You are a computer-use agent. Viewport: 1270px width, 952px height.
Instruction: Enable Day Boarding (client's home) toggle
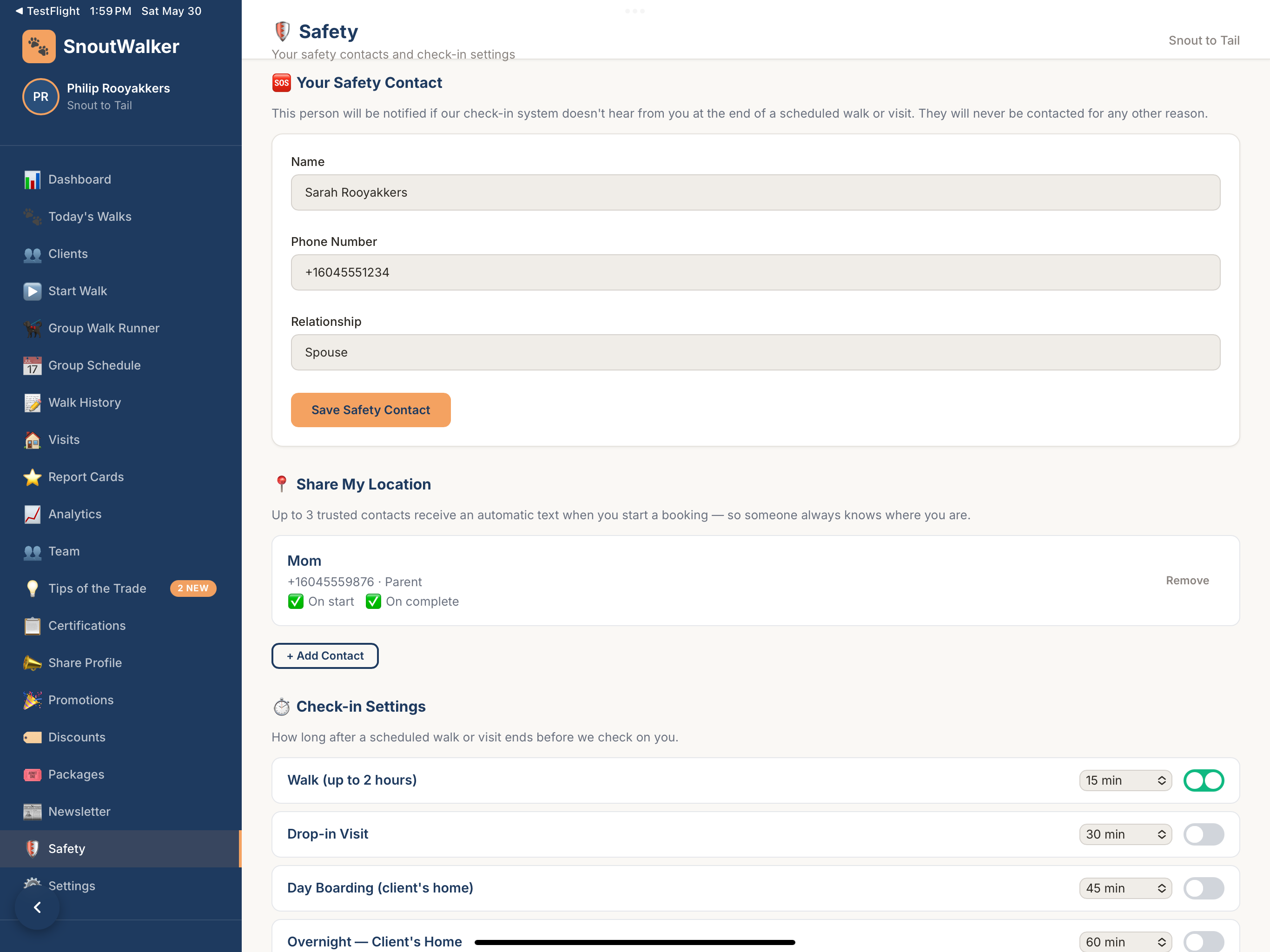[1204, 889]
